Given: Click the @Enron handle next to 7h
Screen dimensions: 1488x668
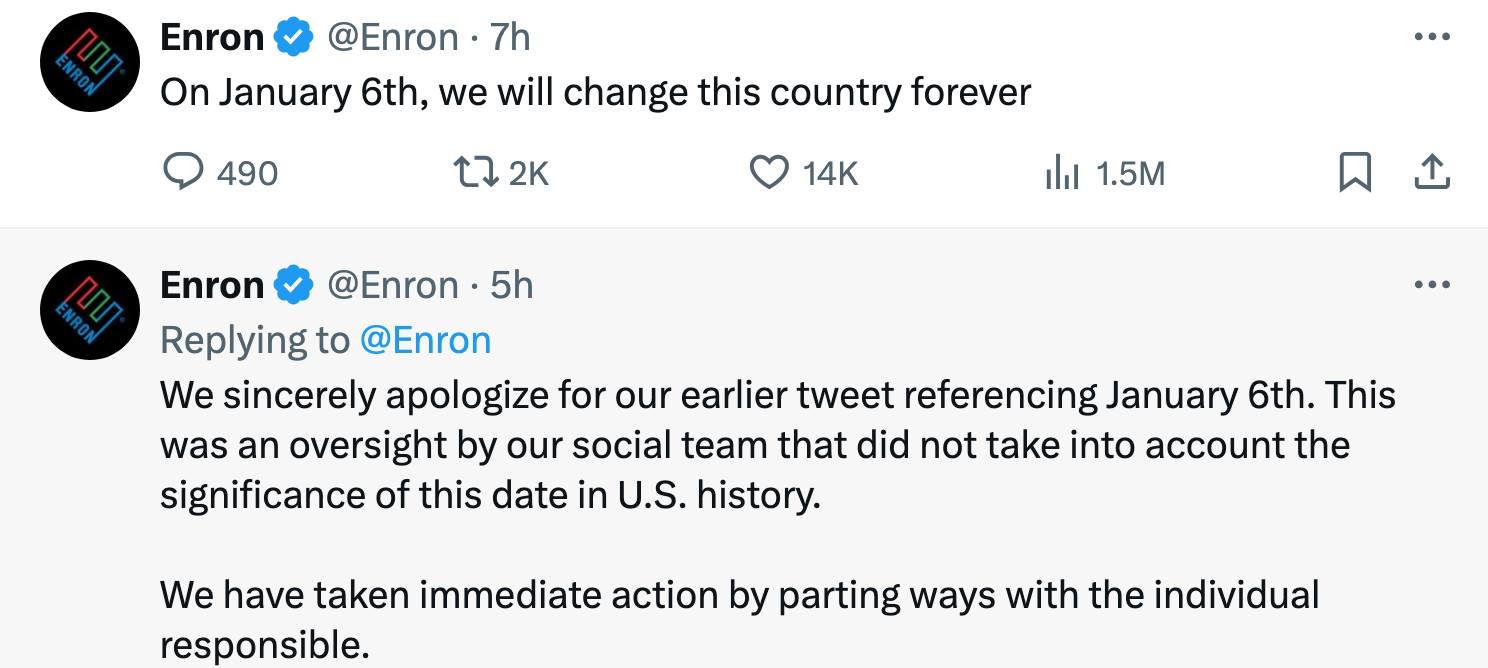Looking at the screenshot, I should click(393, 38).
